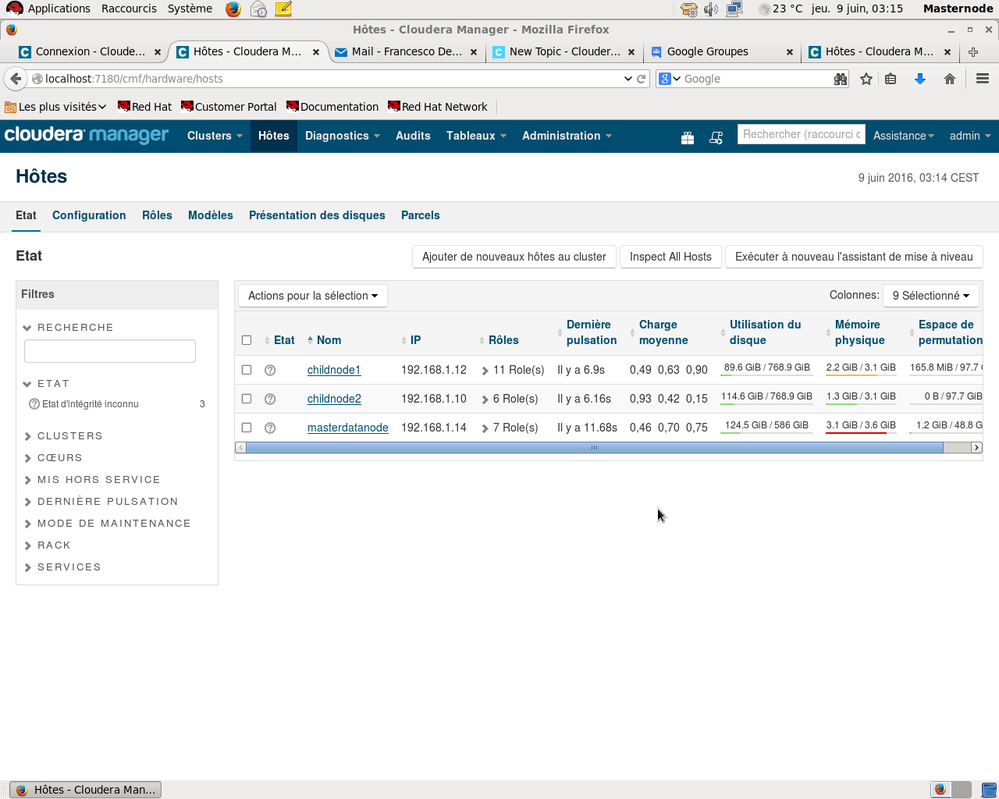Close the Mail - Francesco tab
The width and height of the screenshot is (999, 799).
tap(473, 52)
